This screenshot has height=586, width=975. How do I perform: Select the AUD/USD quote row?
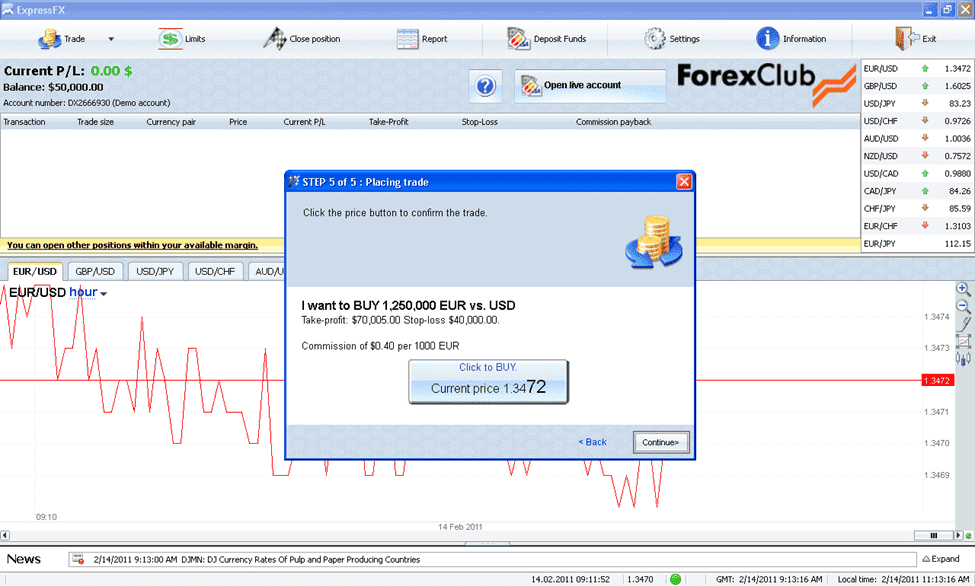tap(917, 138)
